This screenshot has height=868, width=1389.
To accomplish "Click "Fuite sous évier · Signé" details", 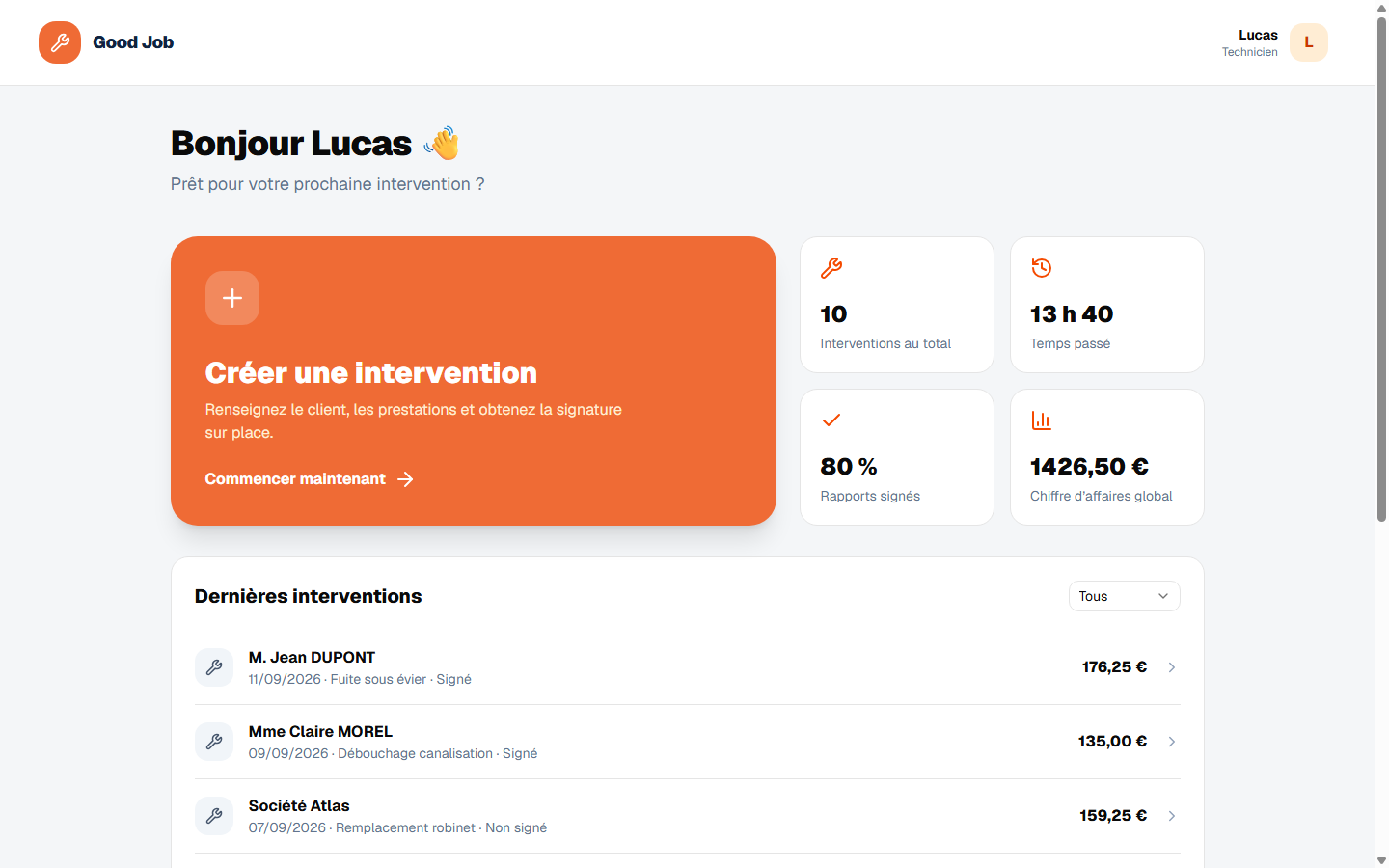I will point(401,679).
